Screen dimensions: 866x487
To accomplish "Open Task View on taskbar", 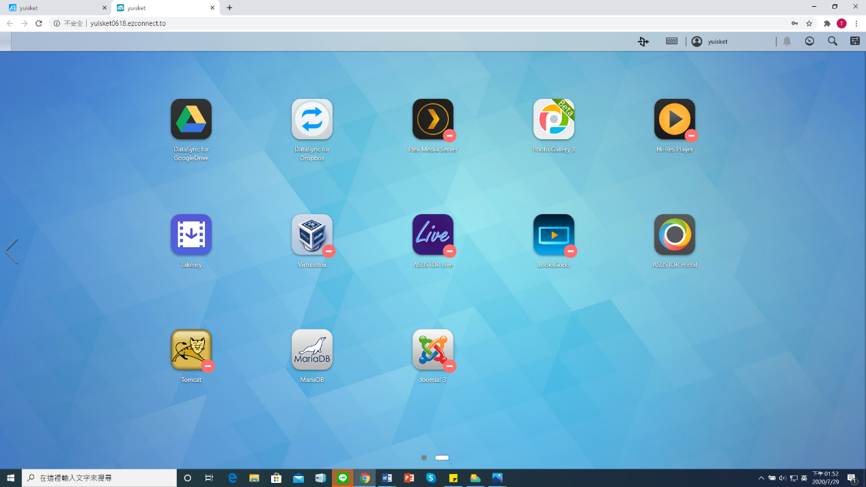I will (209, 478).
